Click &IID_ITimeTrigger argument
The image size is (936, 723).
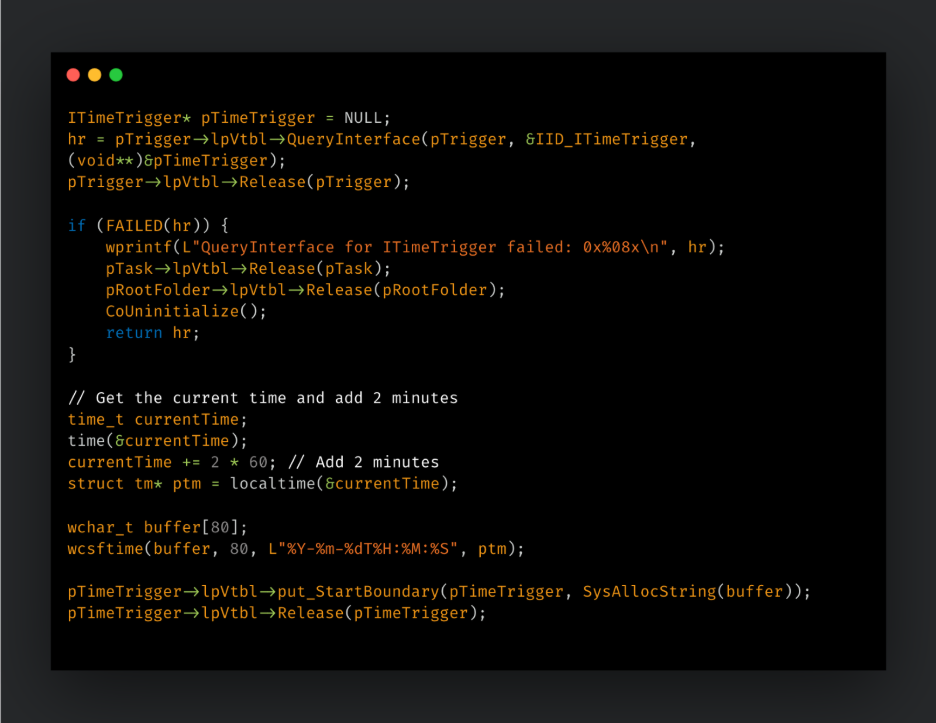(x=606, y=139)
